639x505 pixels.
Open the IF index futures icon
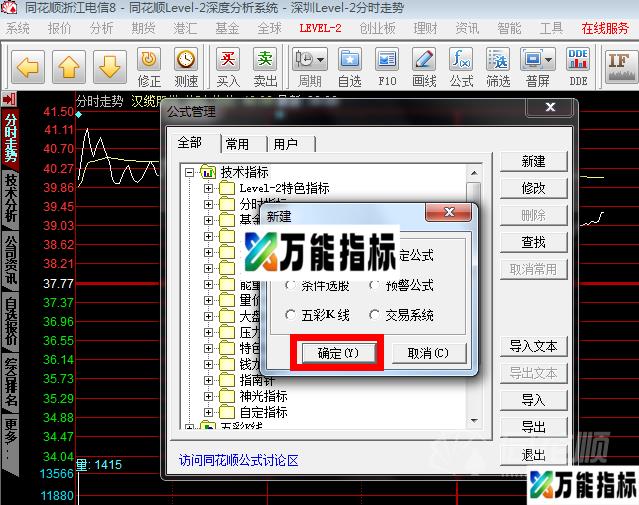pos(621,67)
